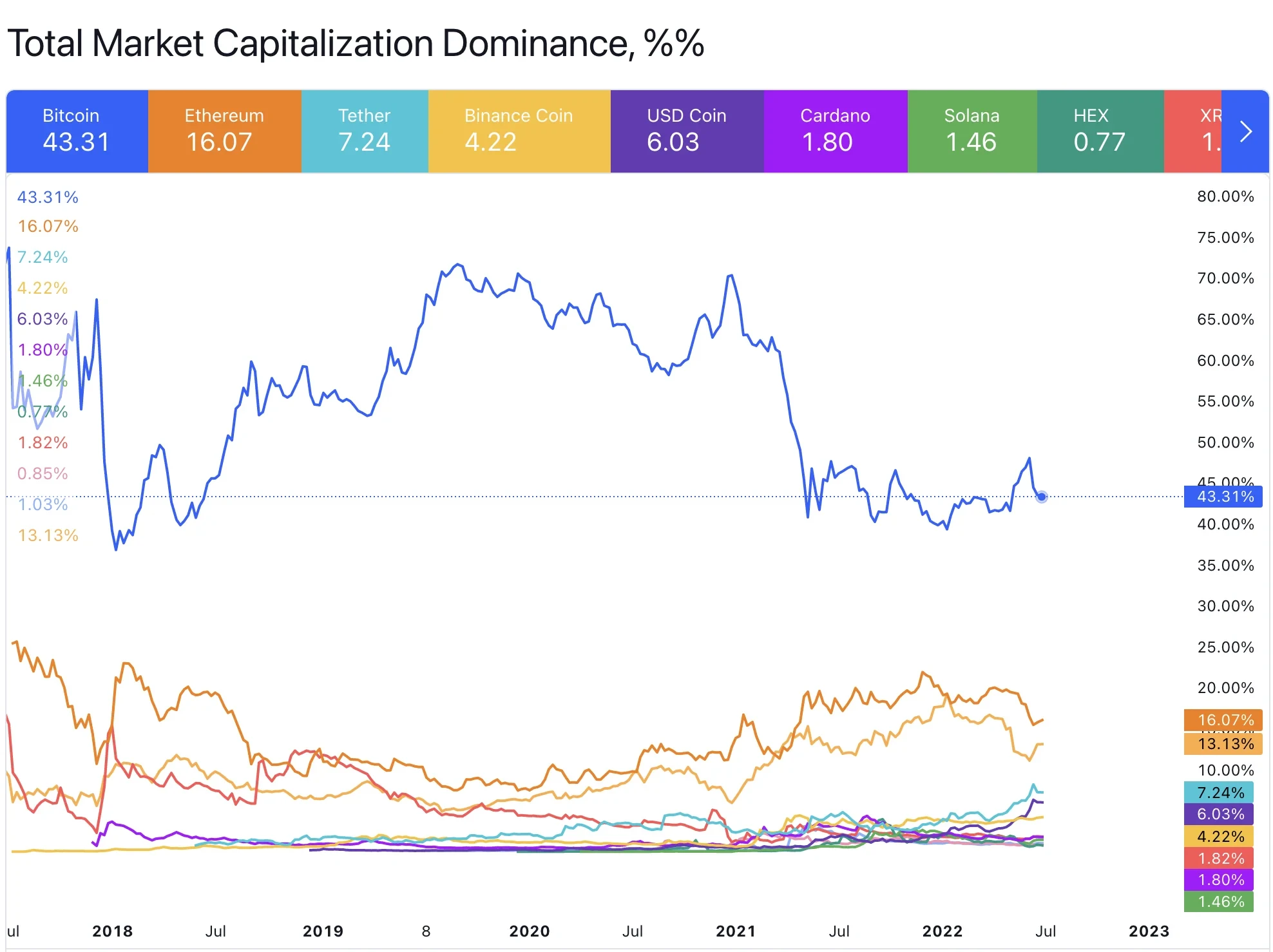1273x952 pixels.
Task: Click the 2020 label on the time axis
Action: tap(530, 931)
